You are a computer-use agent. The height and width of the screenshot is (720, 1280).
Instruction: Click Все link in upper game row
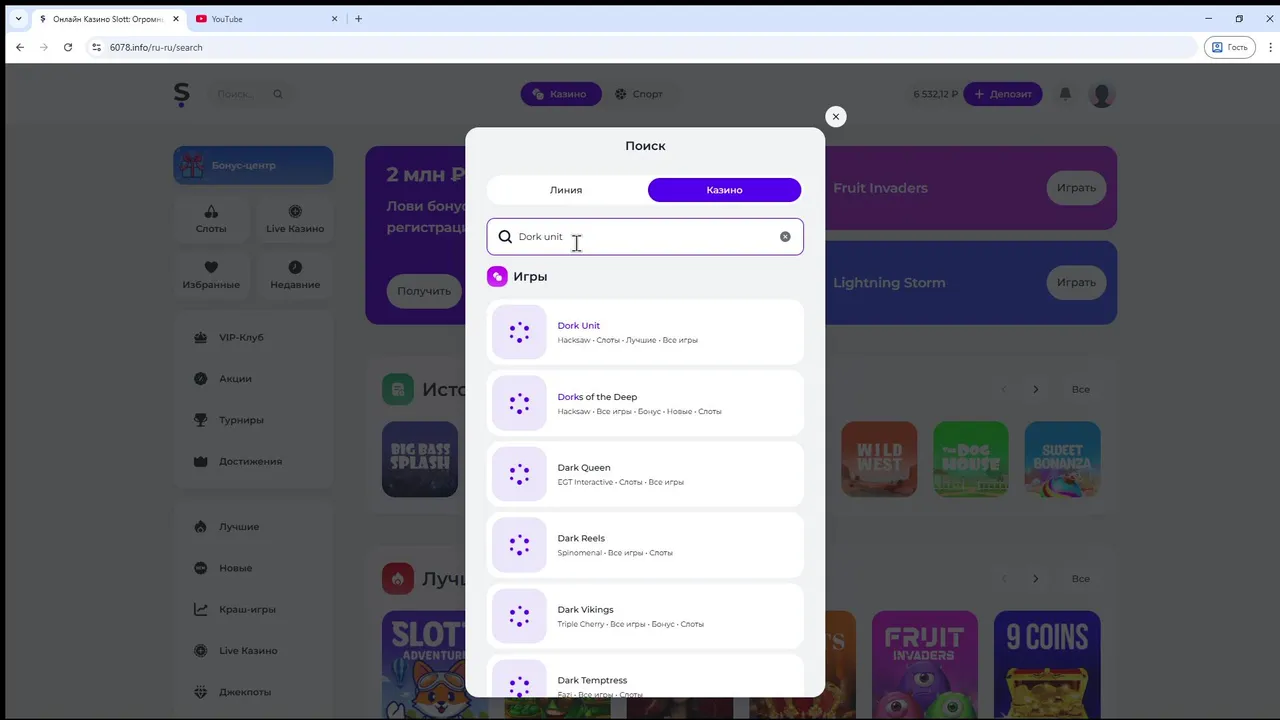point(1081,389)
